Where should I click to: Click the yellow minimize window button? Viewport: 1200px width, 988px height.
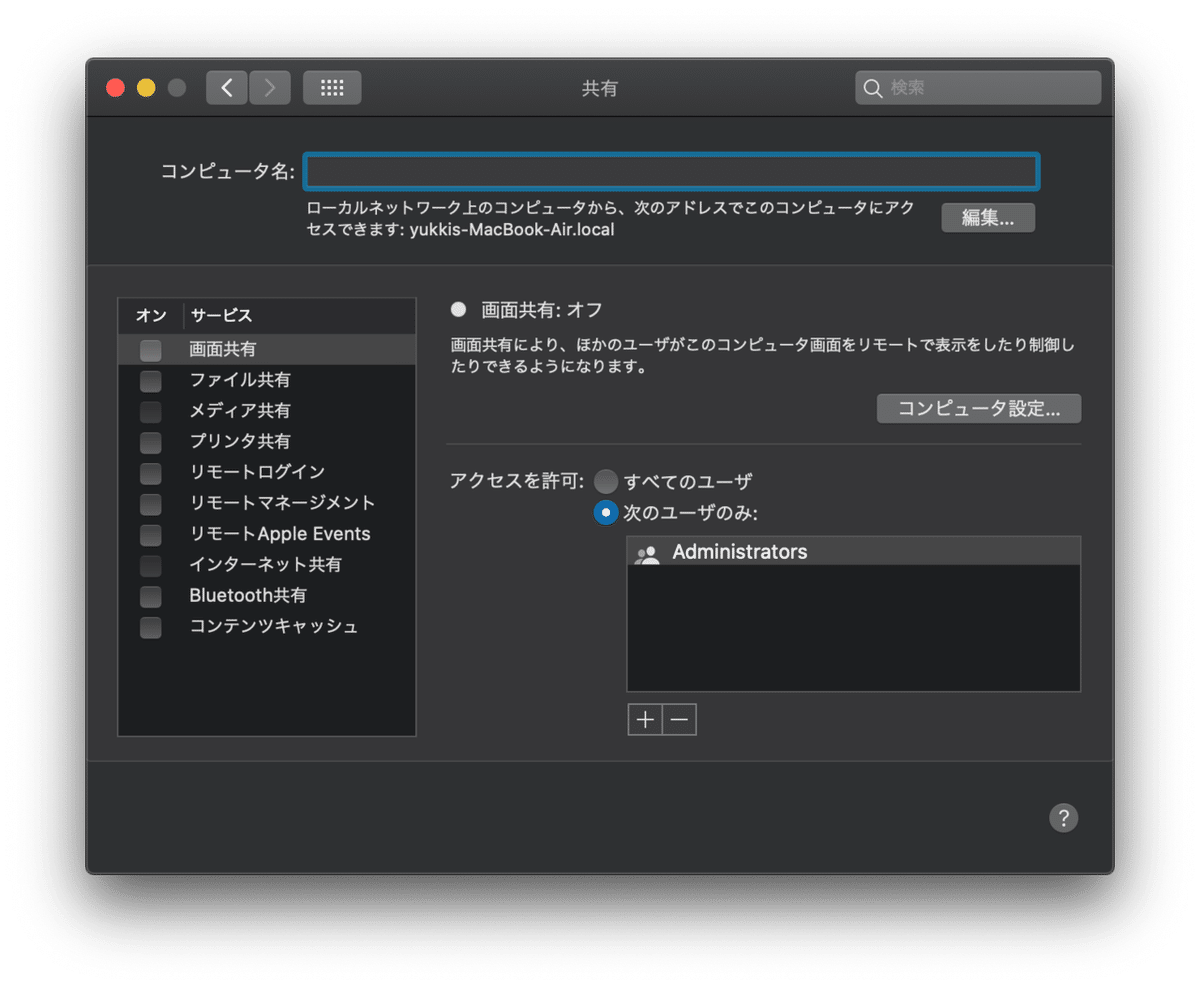[x=146, y=88]
